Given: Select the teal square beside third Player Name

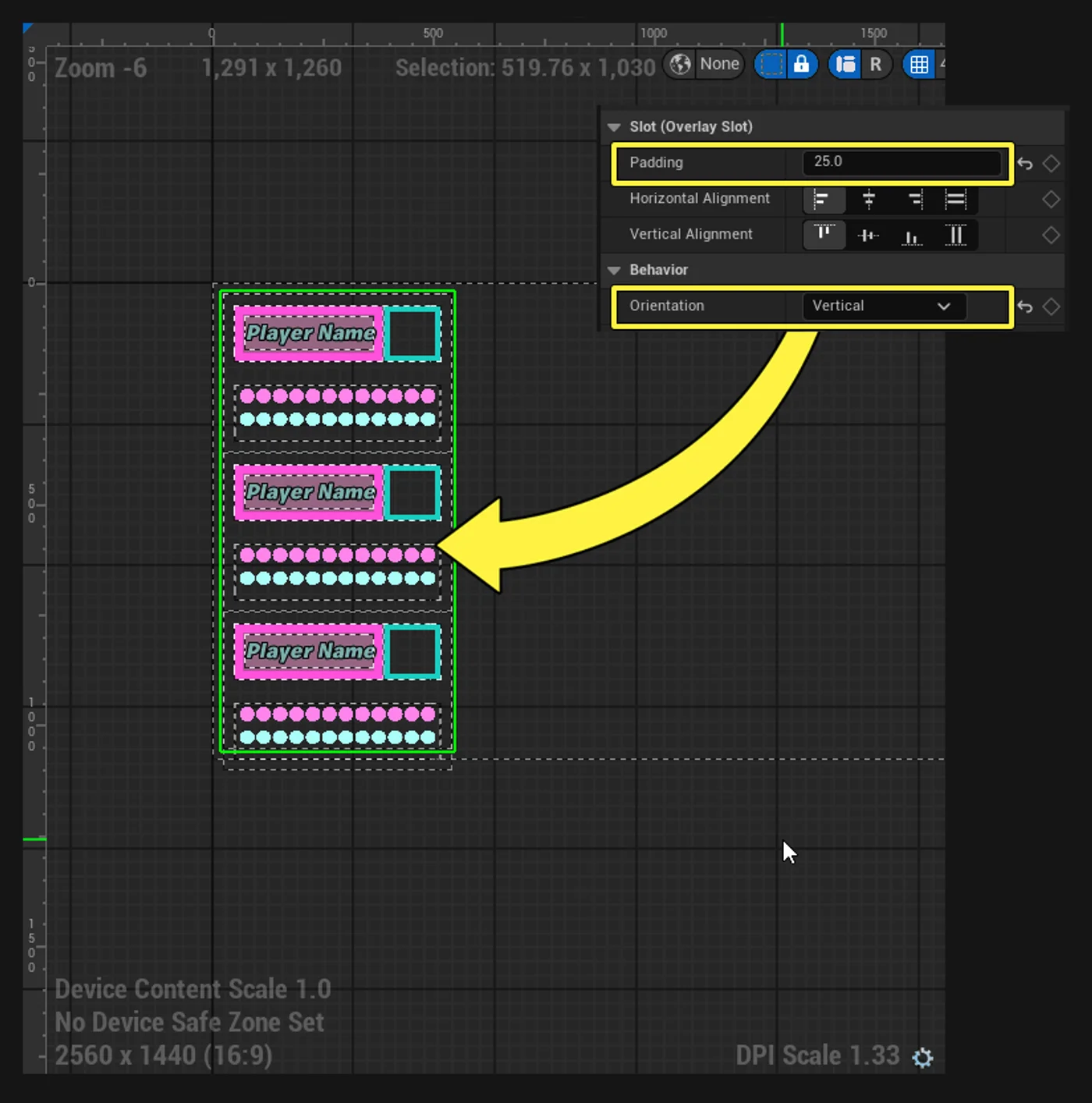Looking at the screenshot, I should pos(413,652).
